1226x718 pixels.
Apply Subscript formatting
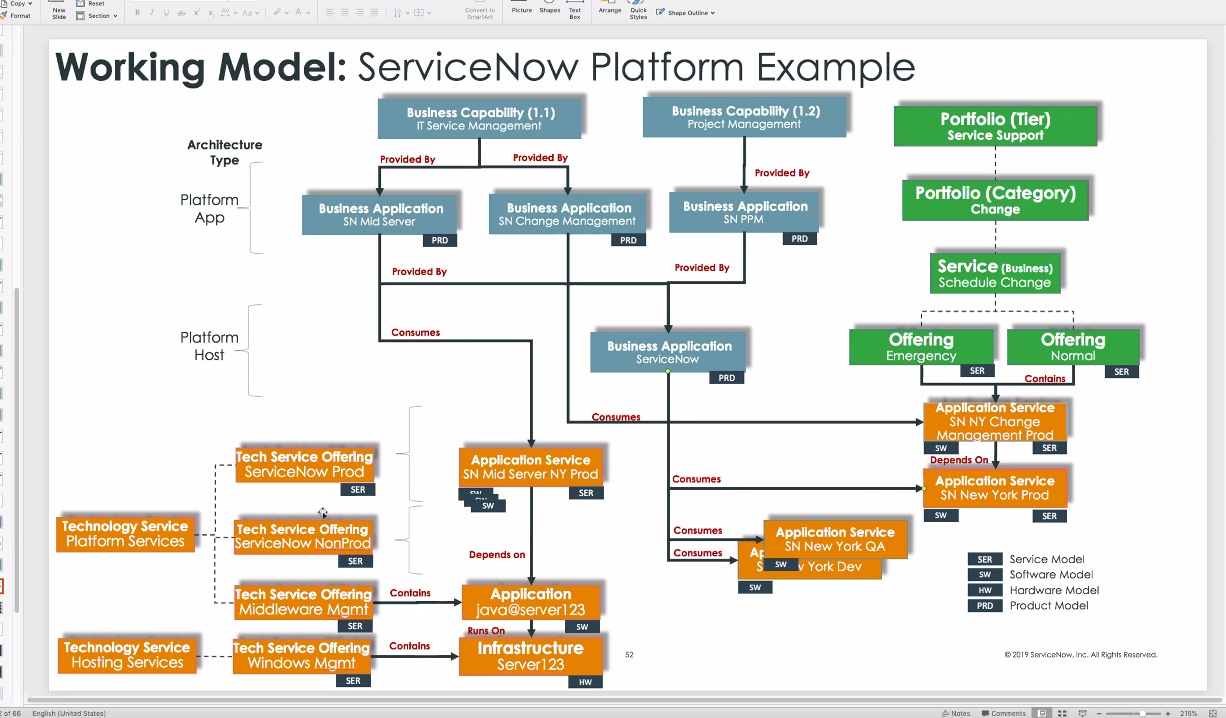212,13
